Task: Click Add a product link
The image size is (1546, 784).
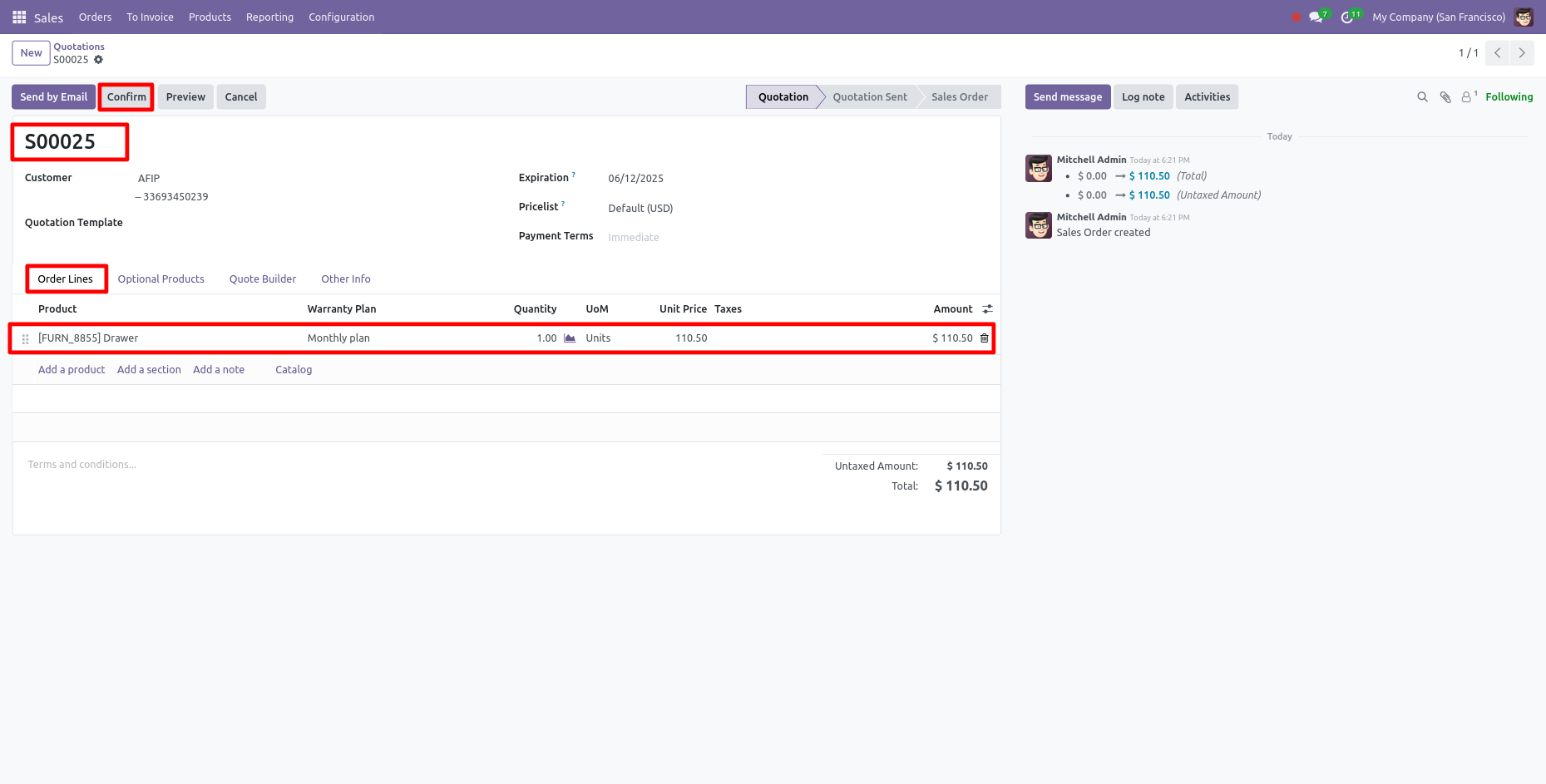Action: pos(72,370)
